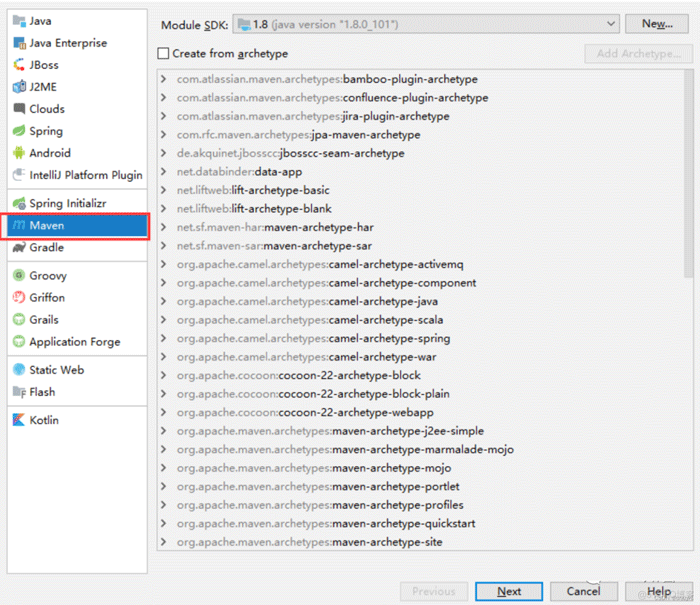Expand maven-archetype-quickstart entry

163,523
